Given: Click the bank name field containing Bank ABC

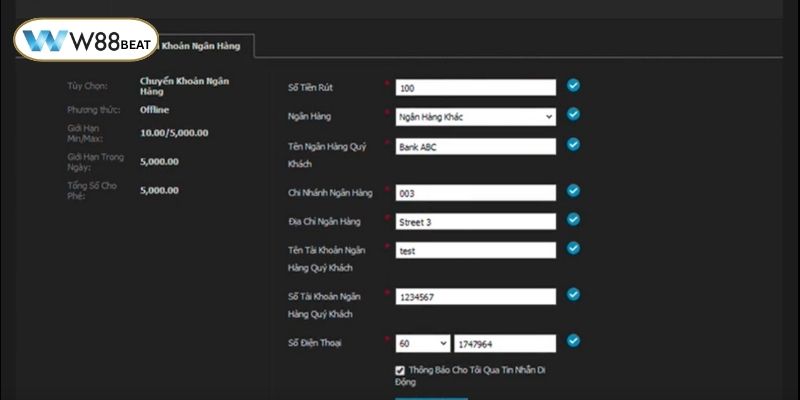Looking at the screenshot, I should click(475, 146).
